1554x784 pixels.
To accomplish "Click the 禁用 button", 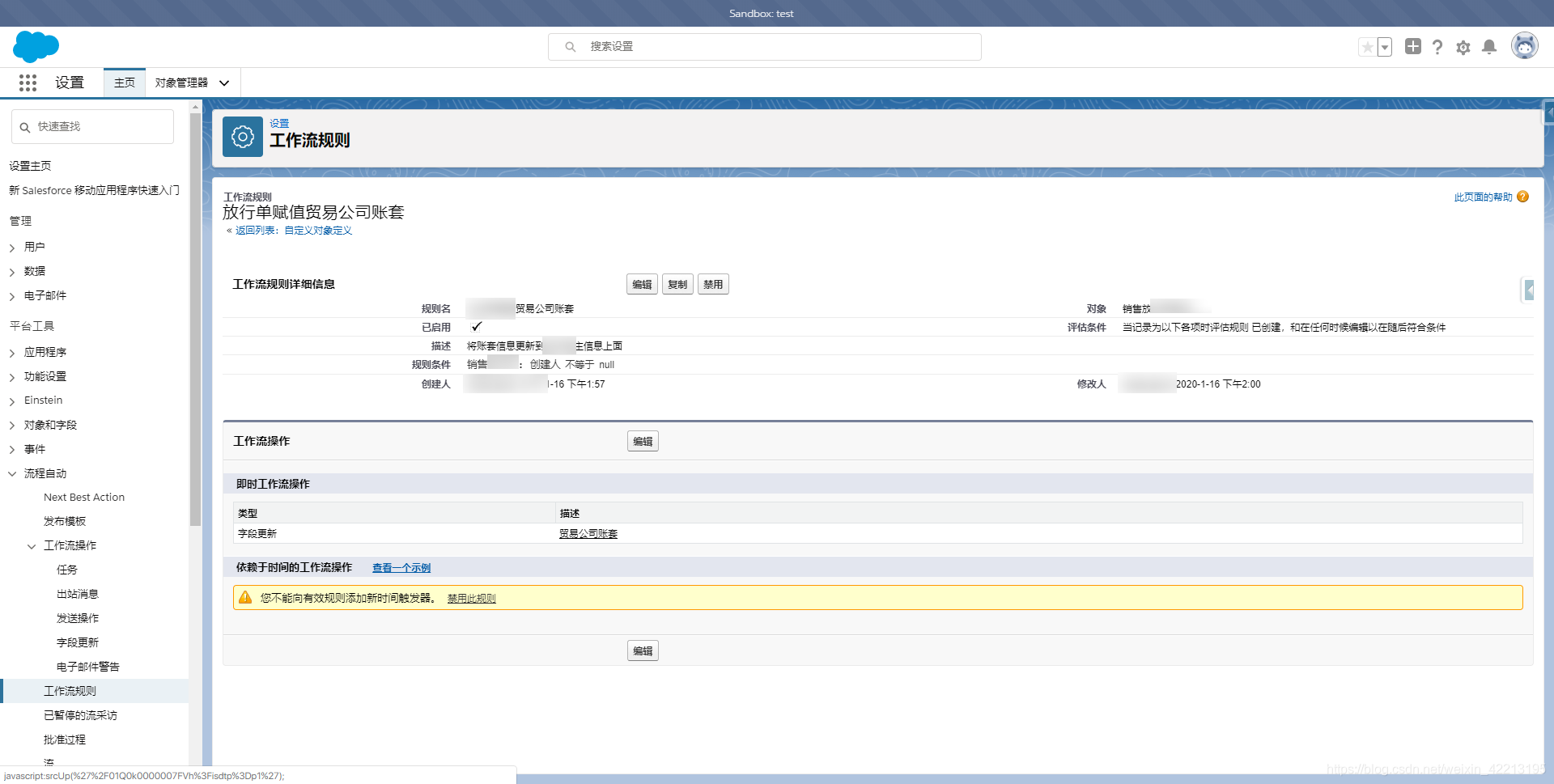I will tap(713, 284).
